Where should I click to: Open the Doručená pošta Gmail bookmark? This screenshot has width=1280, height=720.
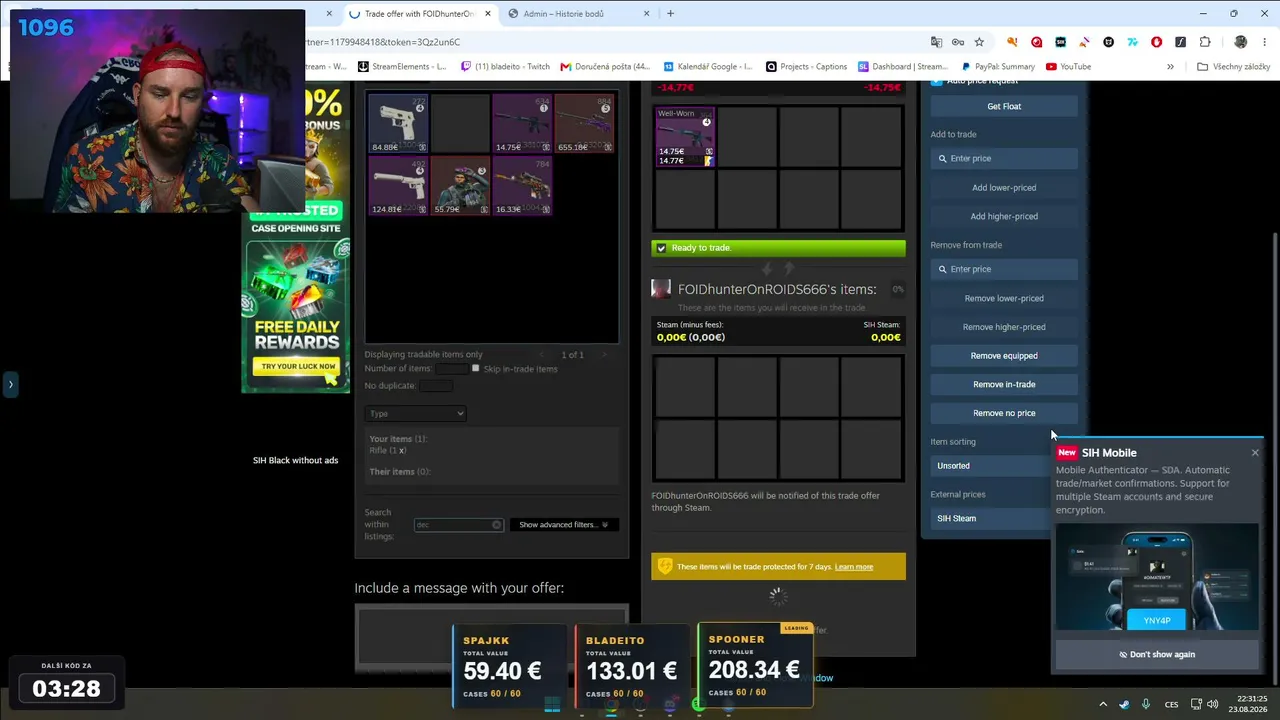605,67
